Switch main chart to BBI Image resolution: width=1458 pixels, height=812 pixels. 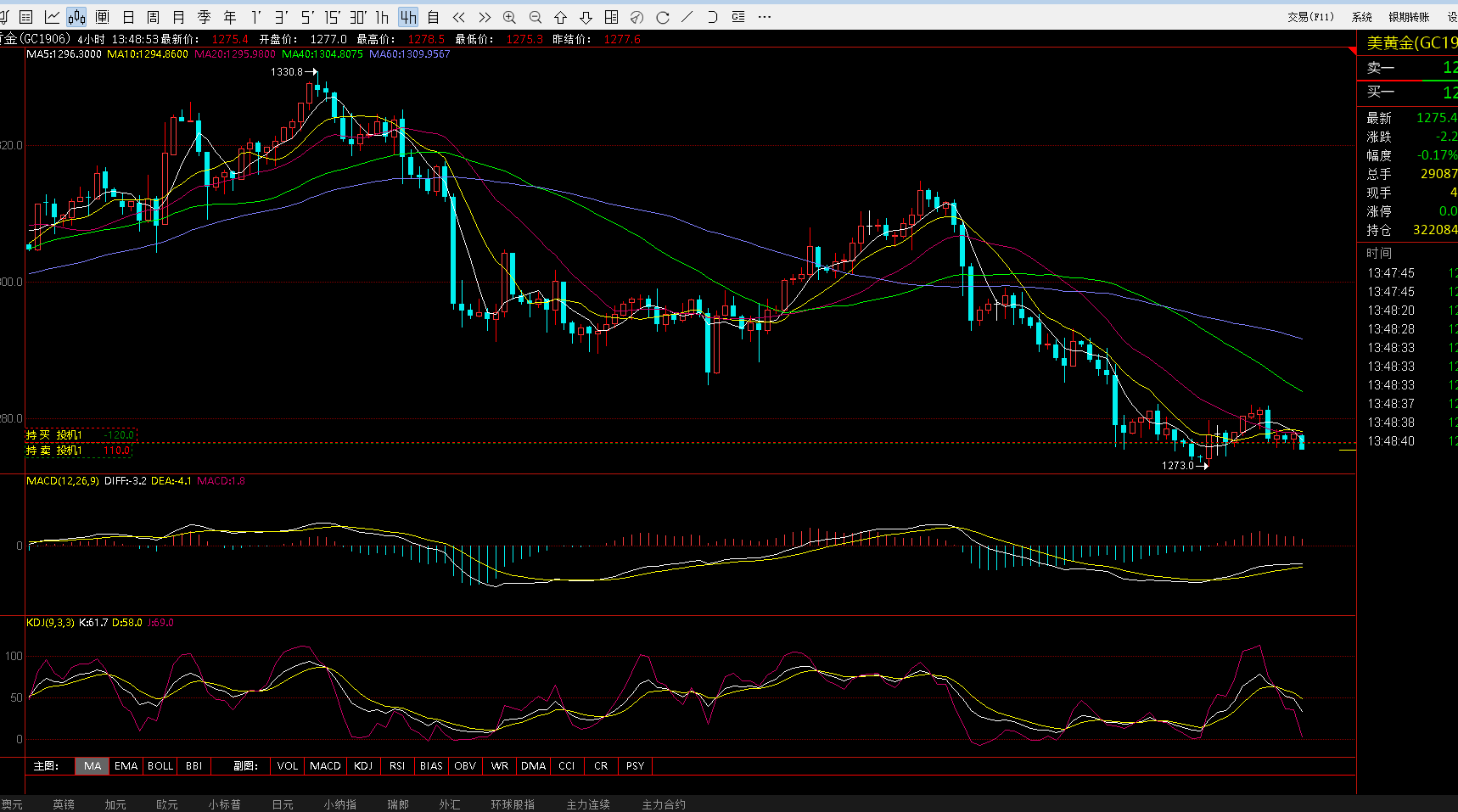(193, 766)
